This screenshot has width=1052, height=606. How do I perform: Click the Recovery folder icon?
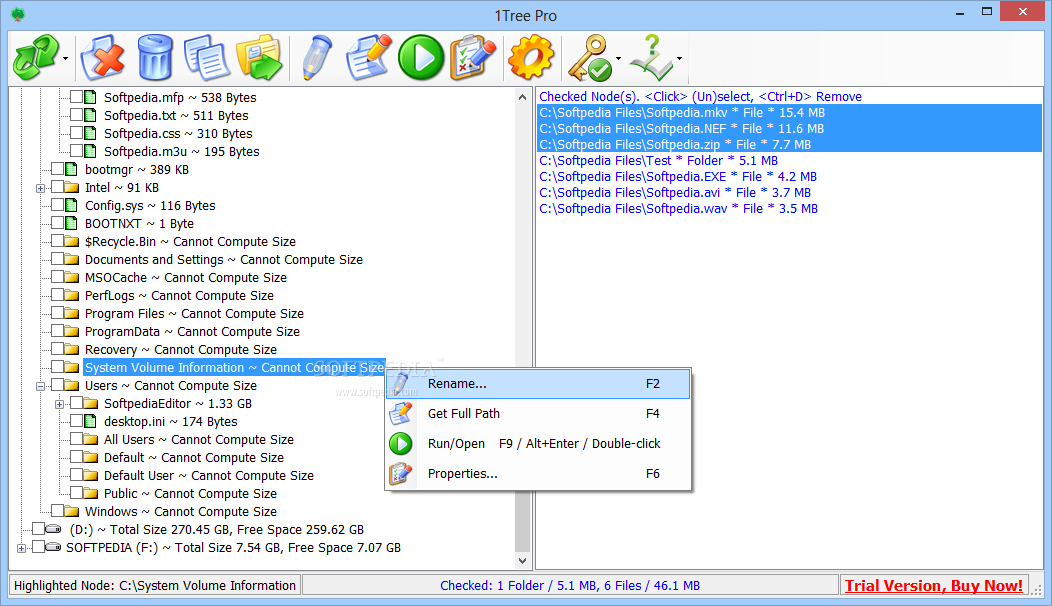72,349
